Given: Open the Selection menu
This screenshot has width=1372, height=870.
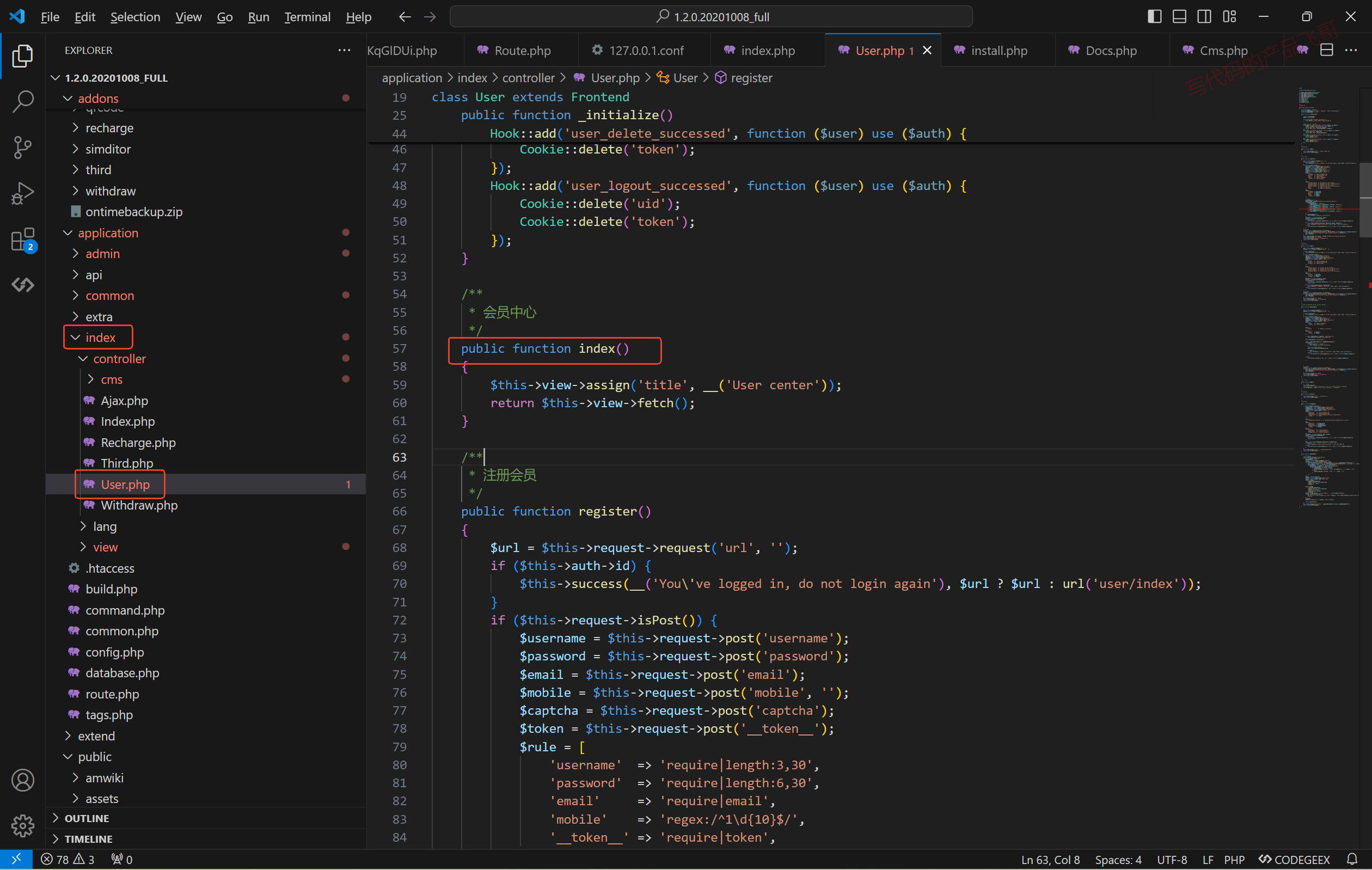Looking at the screenshot, I should [135, 17].
